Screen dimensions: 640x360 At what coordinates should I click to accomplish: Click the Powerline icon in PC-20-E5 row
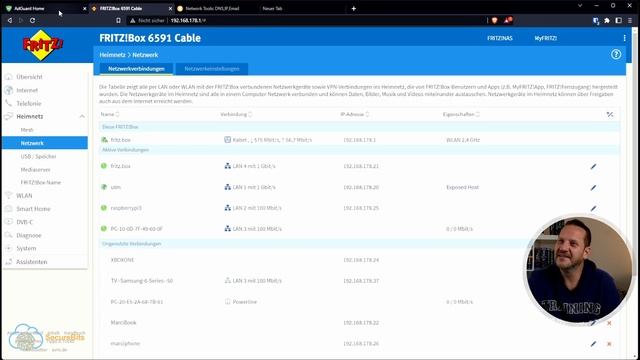click(227, 302)
